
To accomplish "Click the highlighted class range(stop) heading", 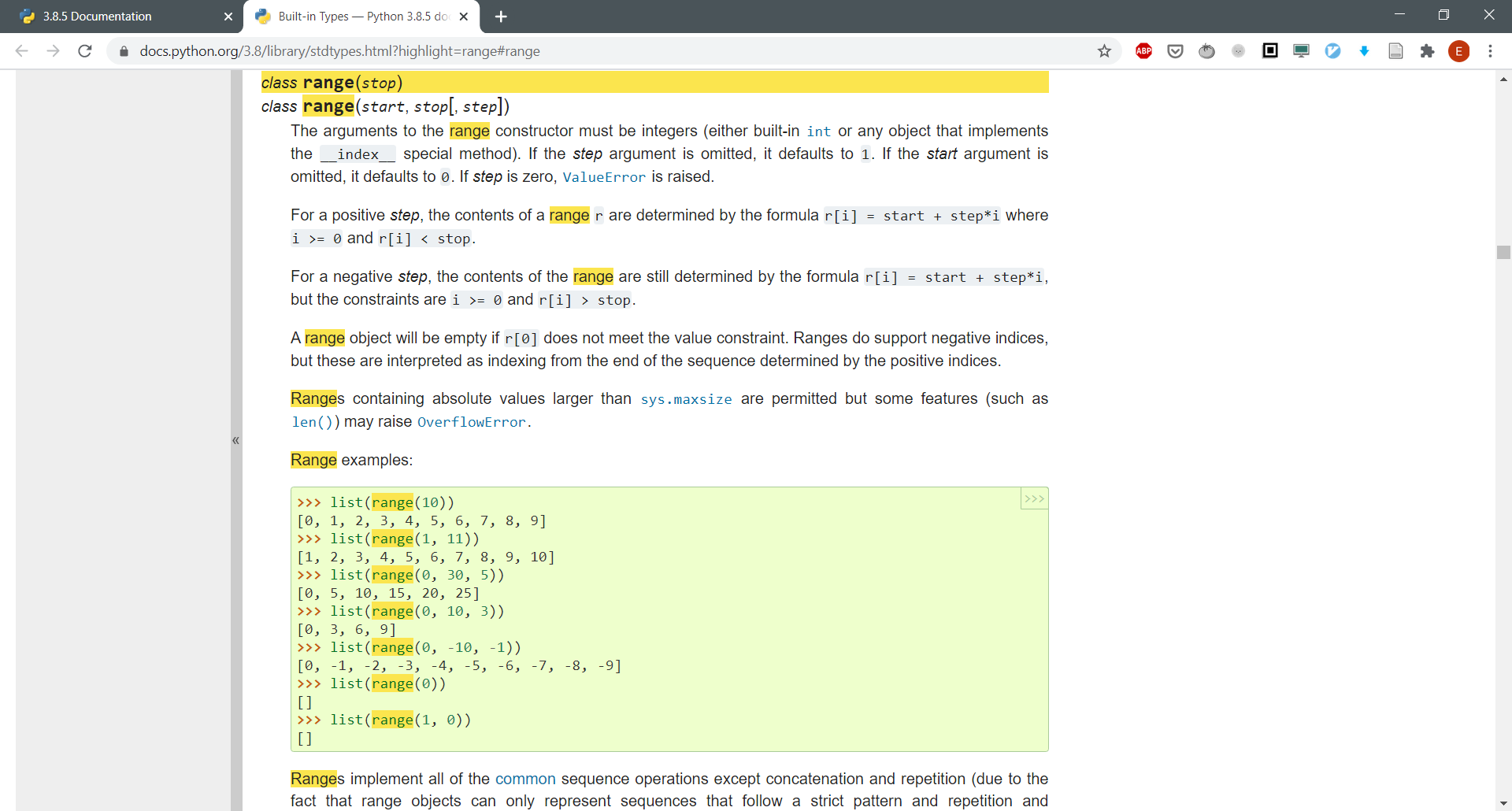I will coord(654,83).
